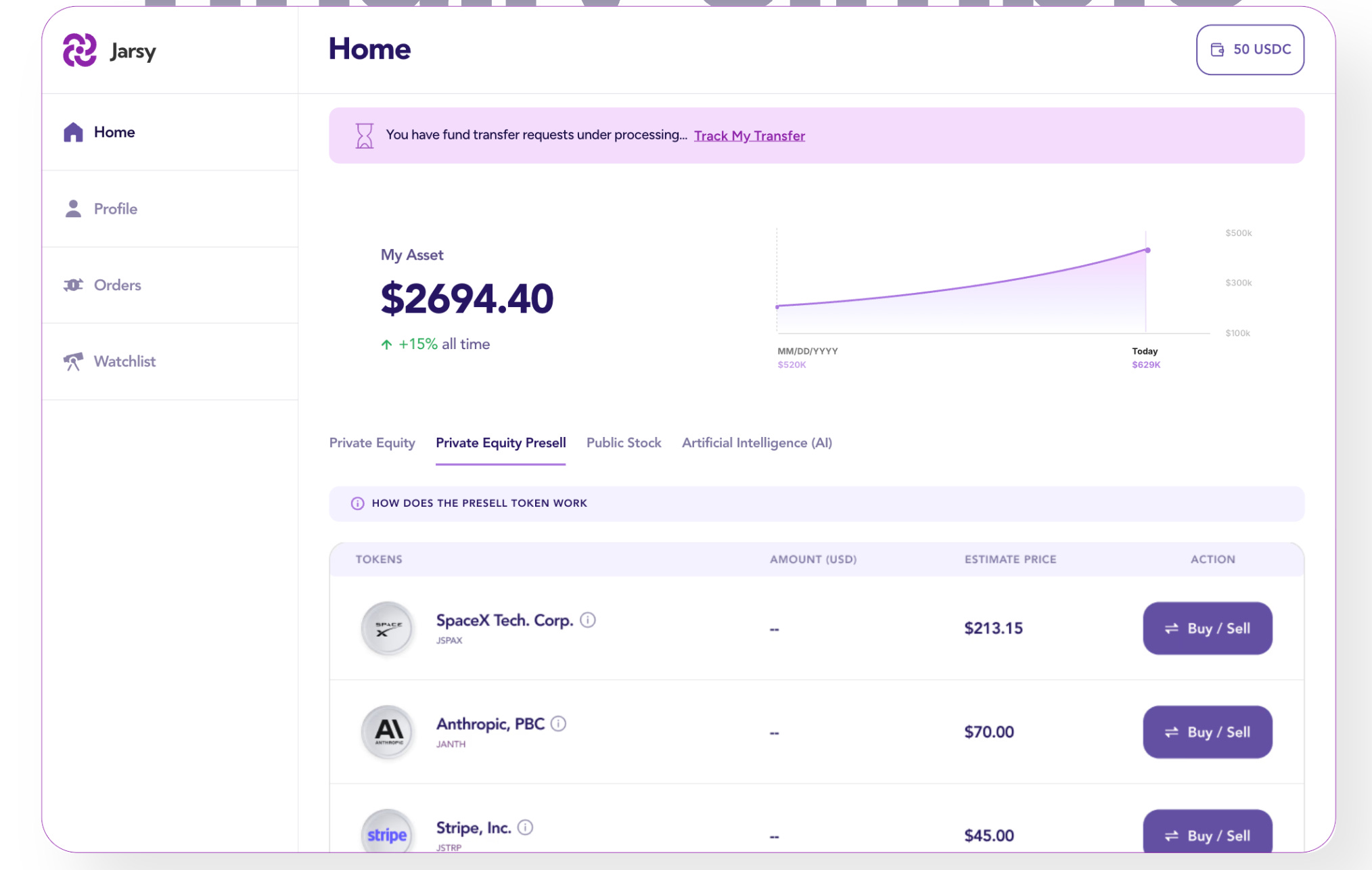Viewport: 1372px width, 870px height.
Task: Expand How Does The Presell Token Work
Action: point(479,503)
